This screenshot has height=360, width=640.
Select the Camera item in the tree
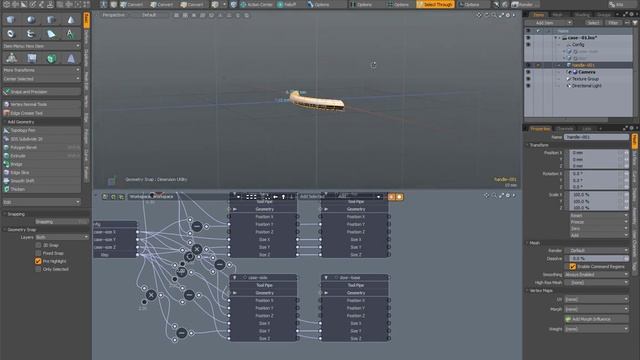[x=587, y=72]
